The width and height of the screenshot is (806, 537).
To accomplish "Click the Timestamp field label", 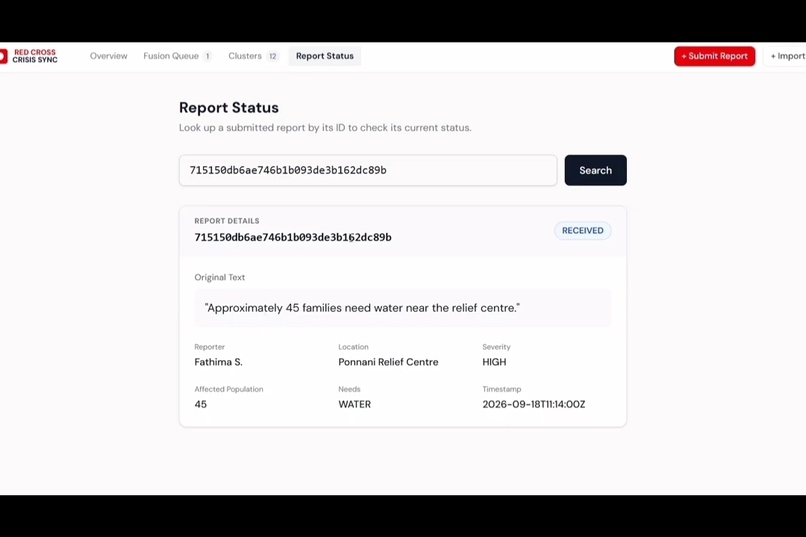I will pos(502,389).
